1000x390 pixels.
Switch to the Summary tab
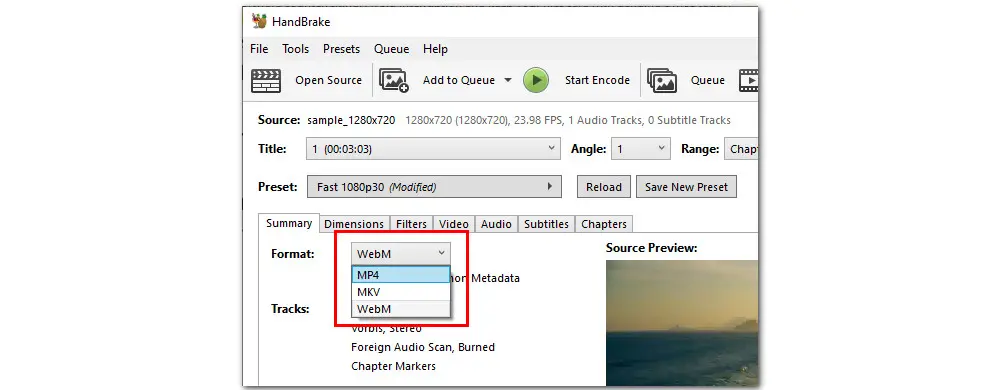pyautogui.click(x=289, y=224)
